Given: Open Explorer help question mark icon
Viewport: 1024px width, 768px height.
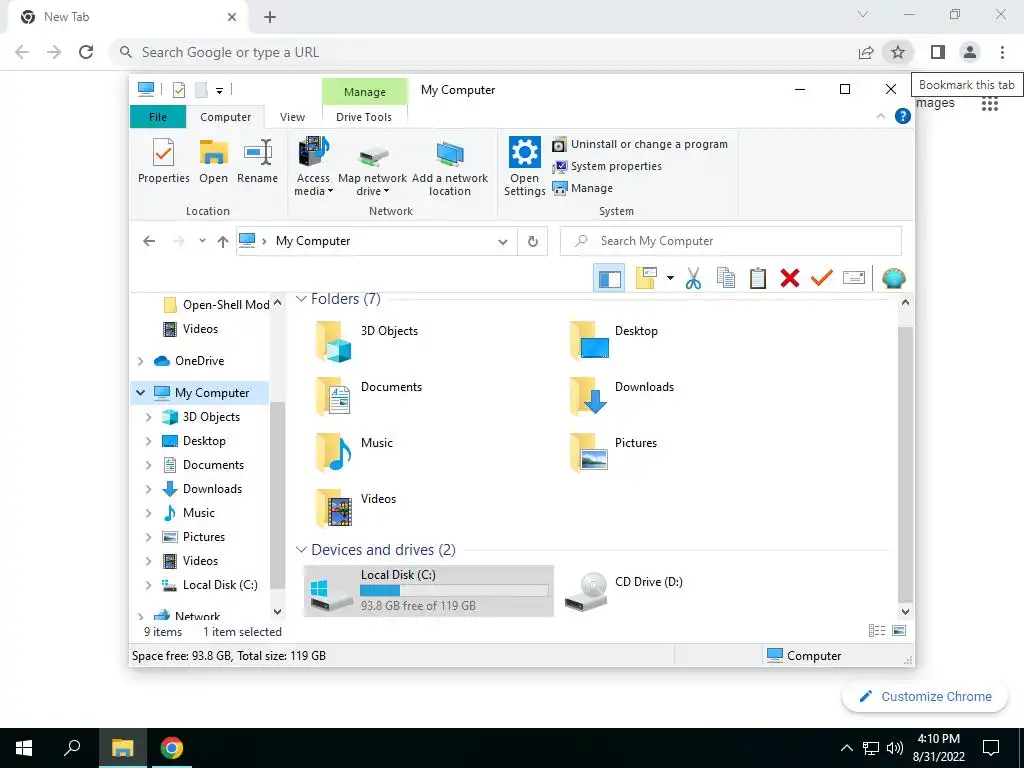Looking at the screenshot, I should 903,116.
